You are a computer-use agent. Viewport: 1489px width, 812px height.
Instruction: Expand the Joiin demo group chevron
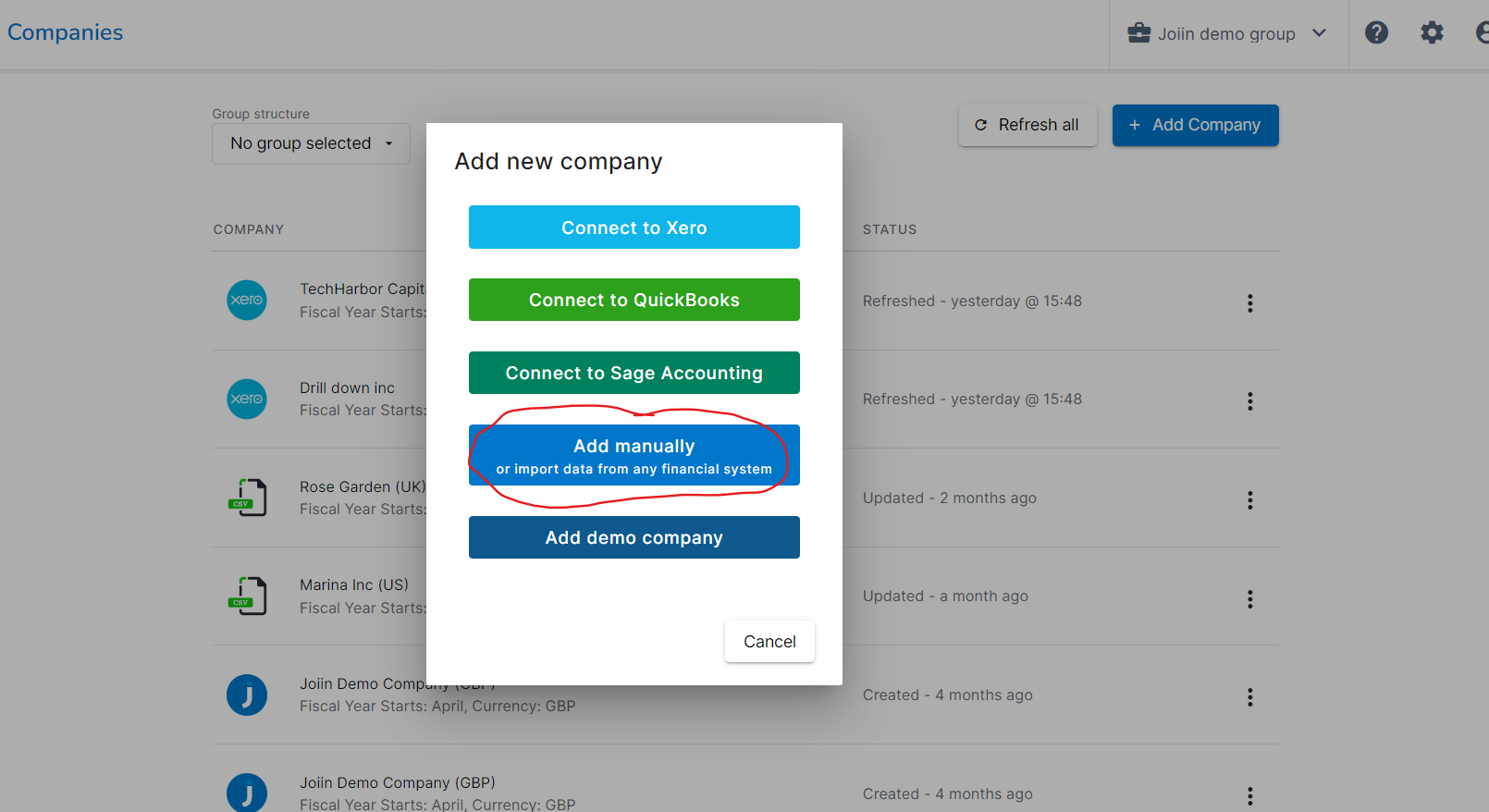coord(1320,33)
